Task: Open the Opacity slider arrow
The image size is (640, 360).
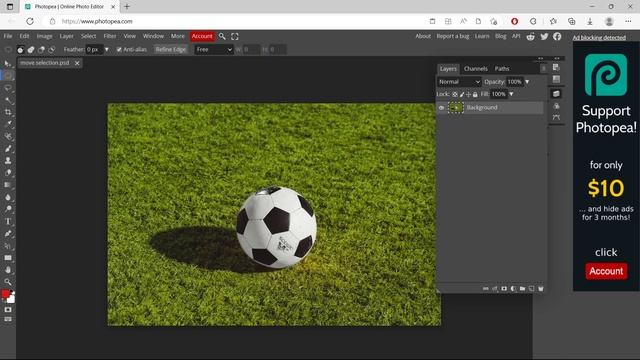Action: tap(527, 82)
